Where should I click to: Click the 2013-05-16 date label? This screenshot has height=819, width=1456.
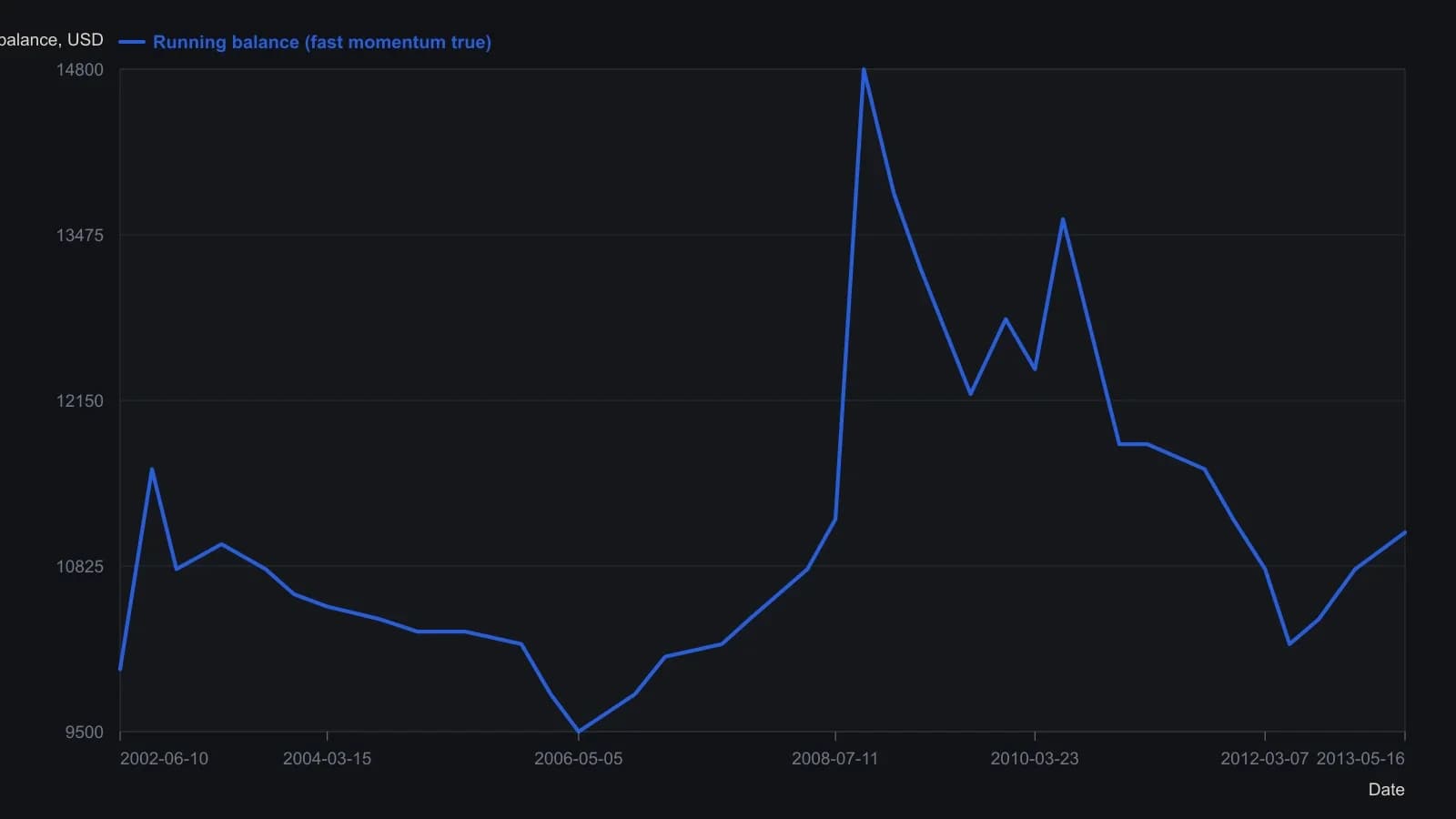point(1360,759)
